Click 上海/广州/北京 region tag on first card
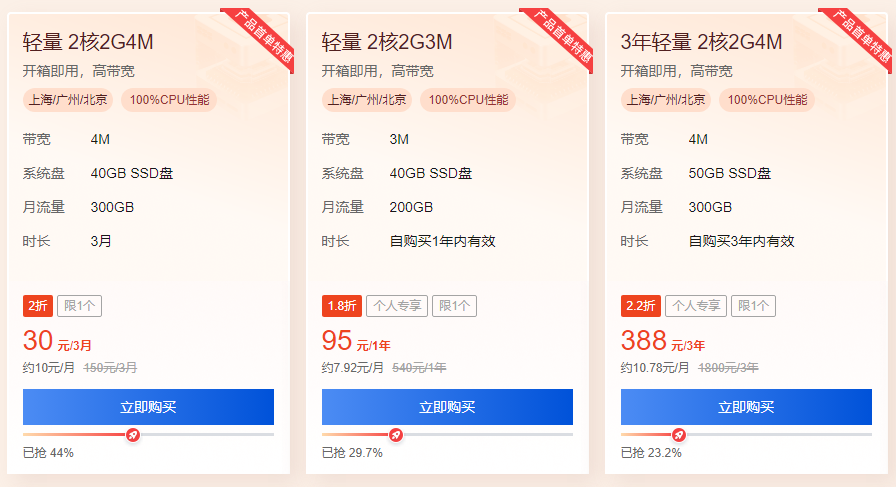The image size is (896, 487). 68,100
